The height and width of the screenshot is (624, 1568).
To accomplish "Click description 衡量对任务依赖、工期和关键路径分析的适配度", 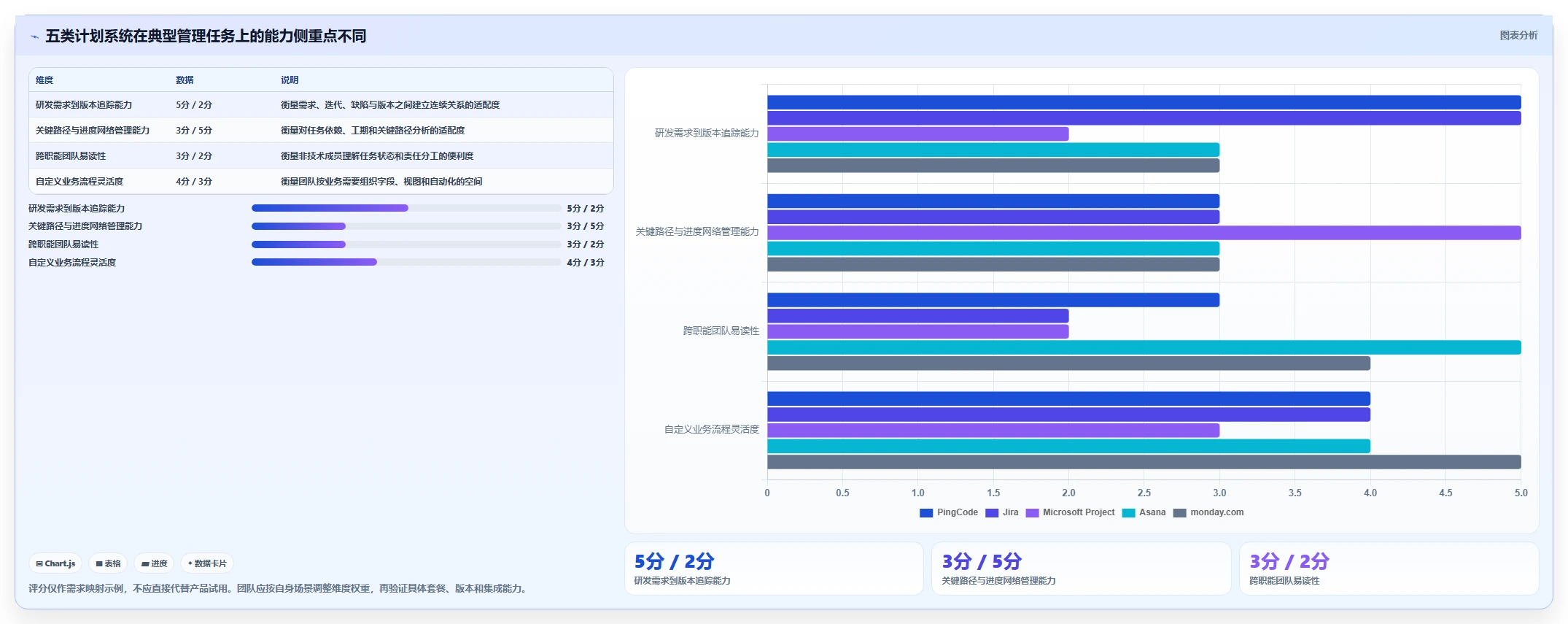I will click(373, 131).
